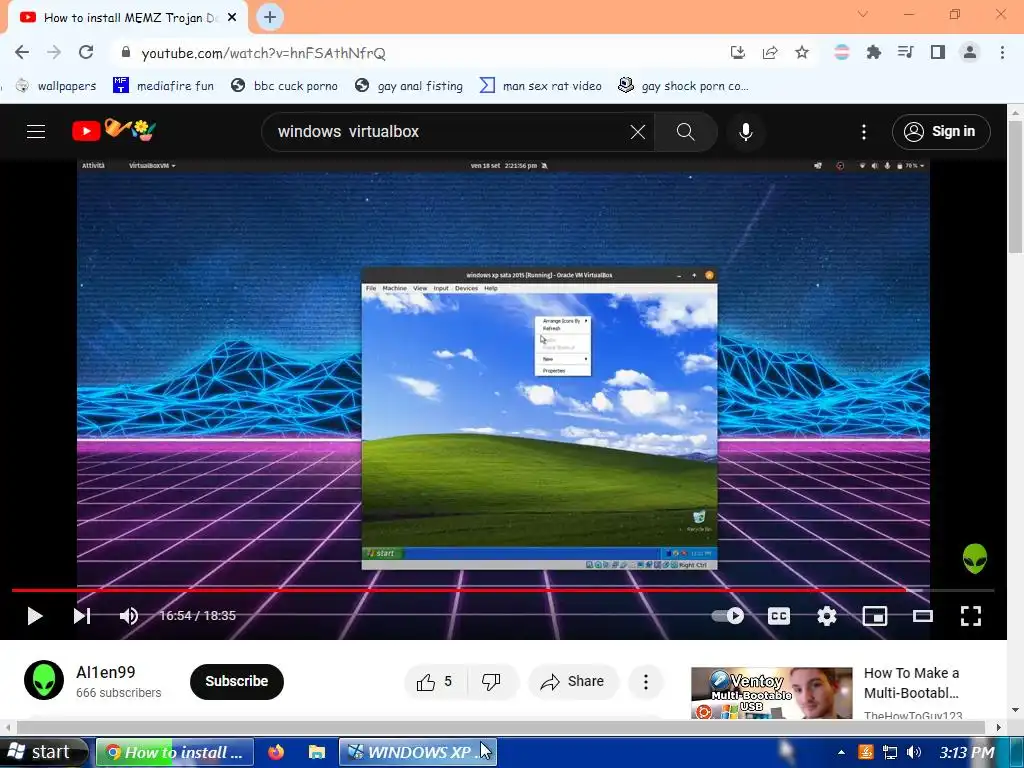
Task: Search YouTube with magnifier button
Action: click(686, 132)
